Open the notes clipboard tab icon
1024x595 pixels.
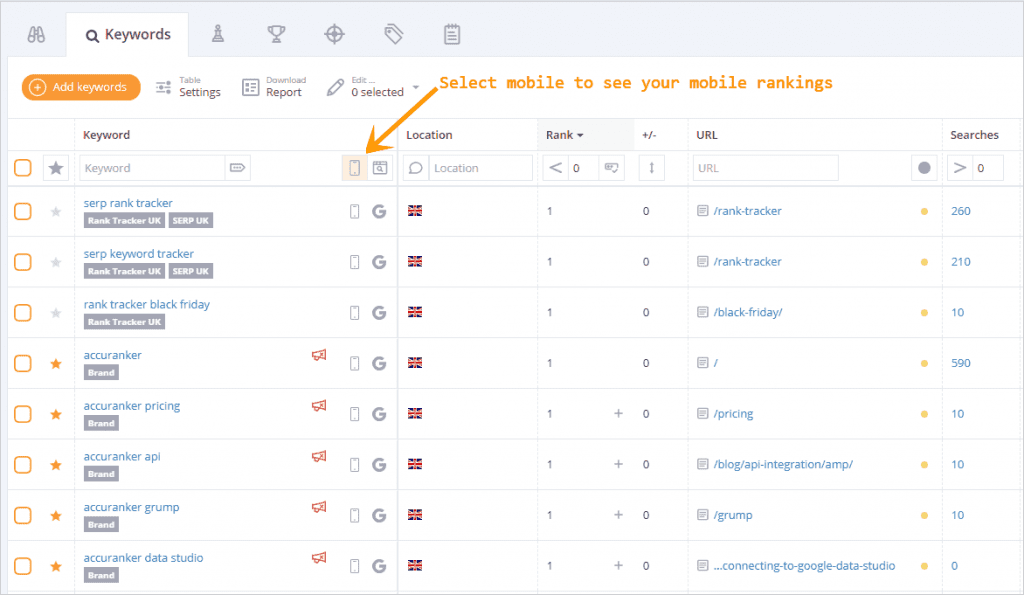coord(452,34)
